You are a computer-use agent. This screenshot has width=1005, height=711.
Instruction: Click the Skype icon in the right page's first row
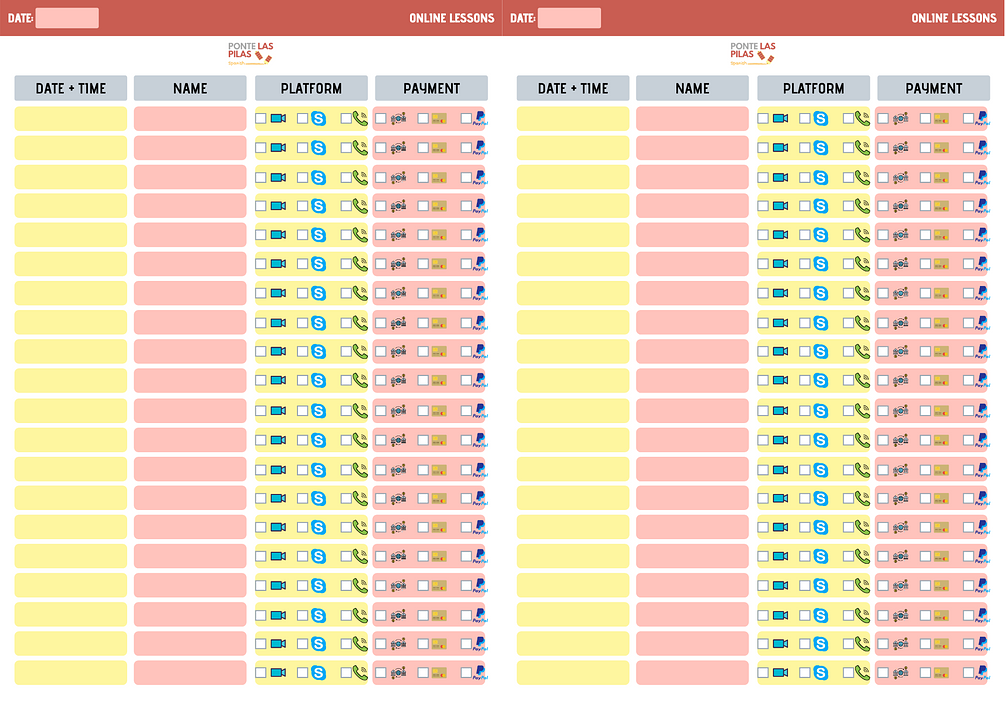click(x=821, y=119)
